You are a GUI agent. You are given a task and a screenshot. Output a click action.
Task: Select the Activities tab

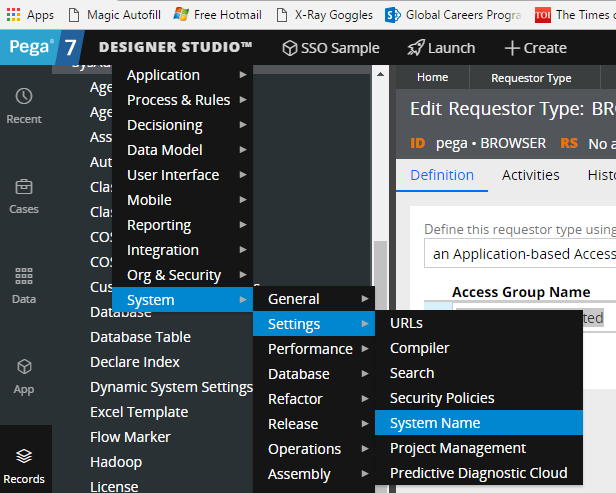click(530, 175)
